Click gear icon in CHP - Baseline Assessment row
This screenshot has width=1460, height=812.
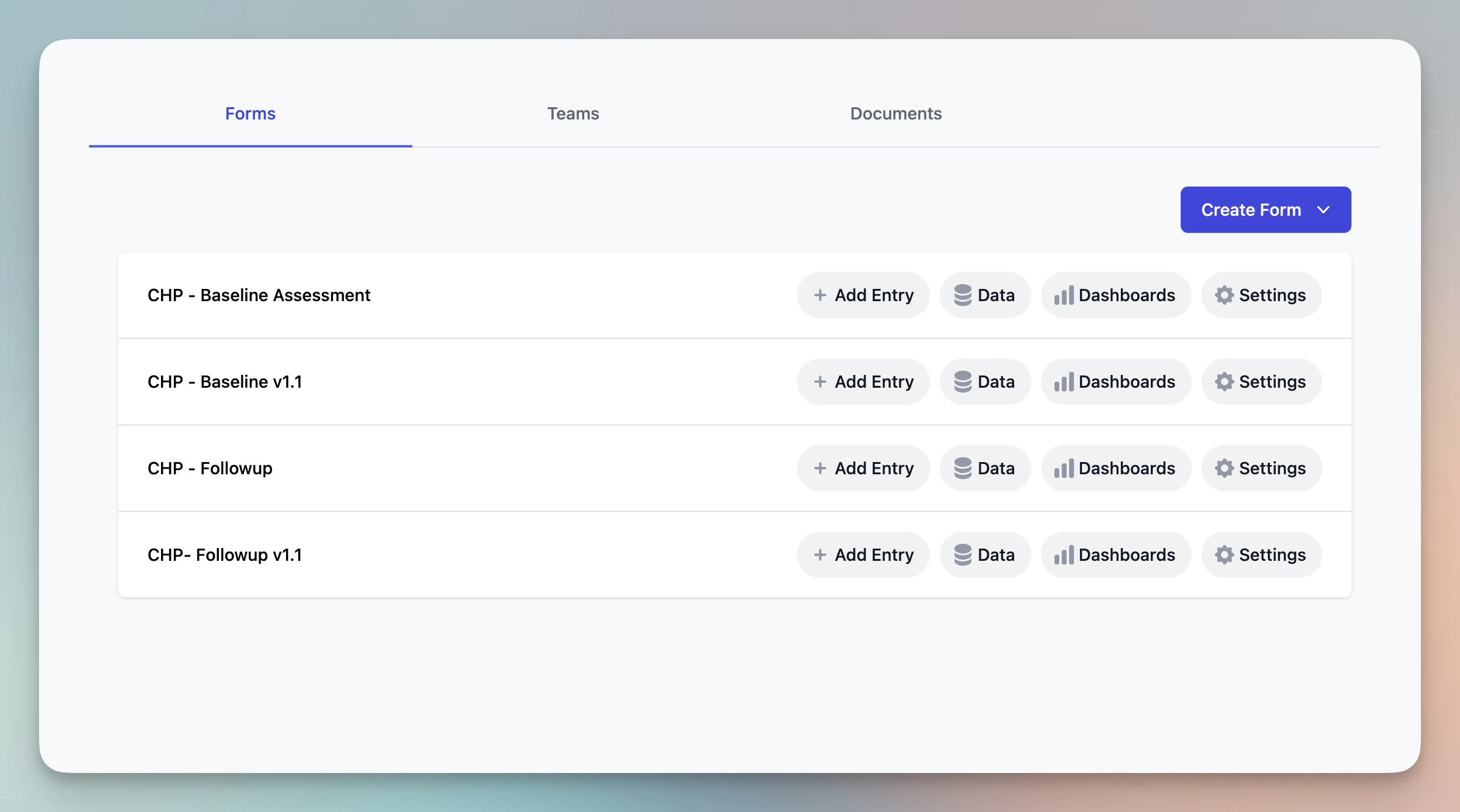click(x=1224, y=295)
